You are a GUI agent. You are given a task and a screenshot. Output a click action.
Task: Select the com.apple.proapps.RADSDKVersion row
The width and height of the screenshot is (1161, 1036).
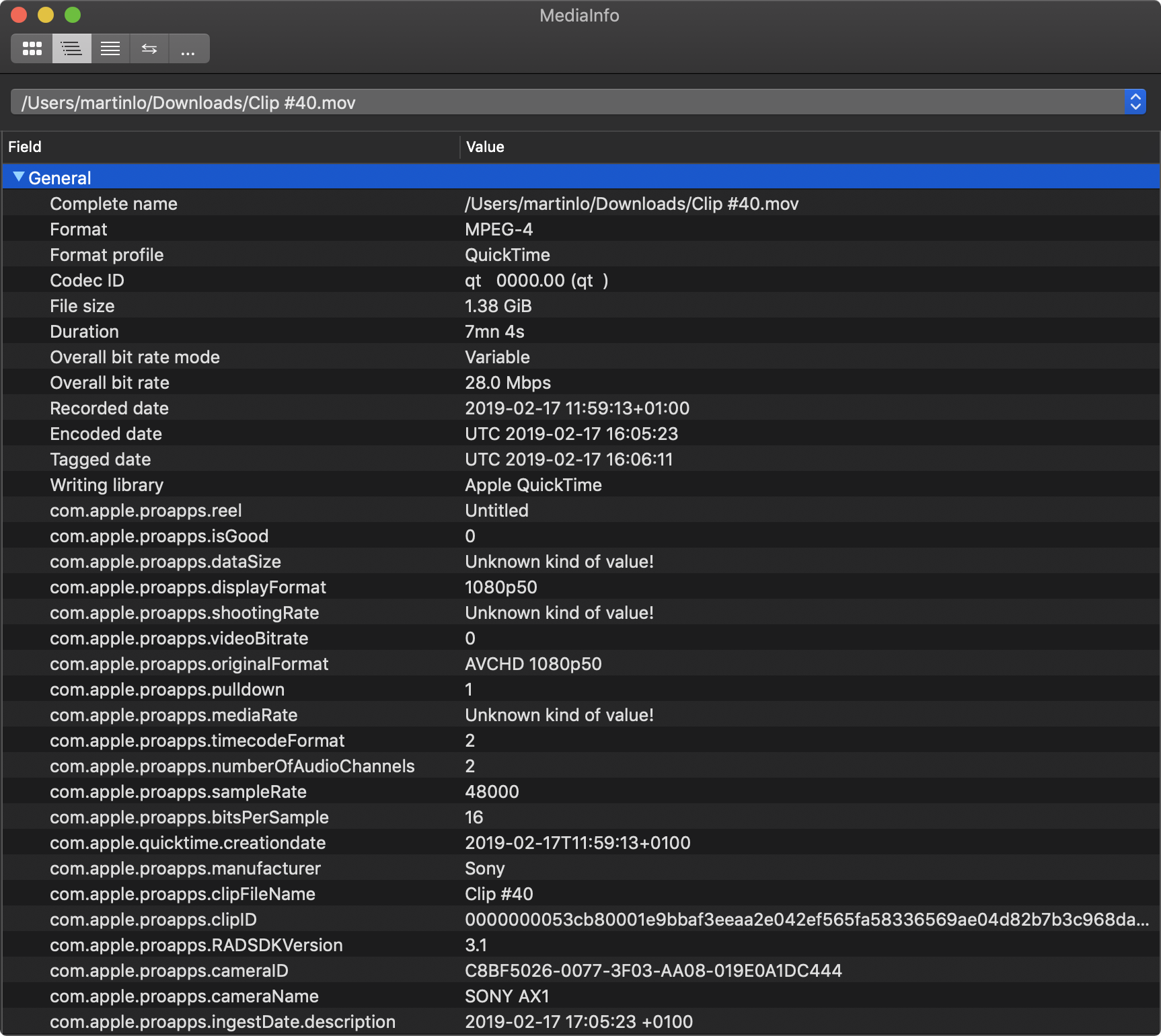click(x=580, y=945)
